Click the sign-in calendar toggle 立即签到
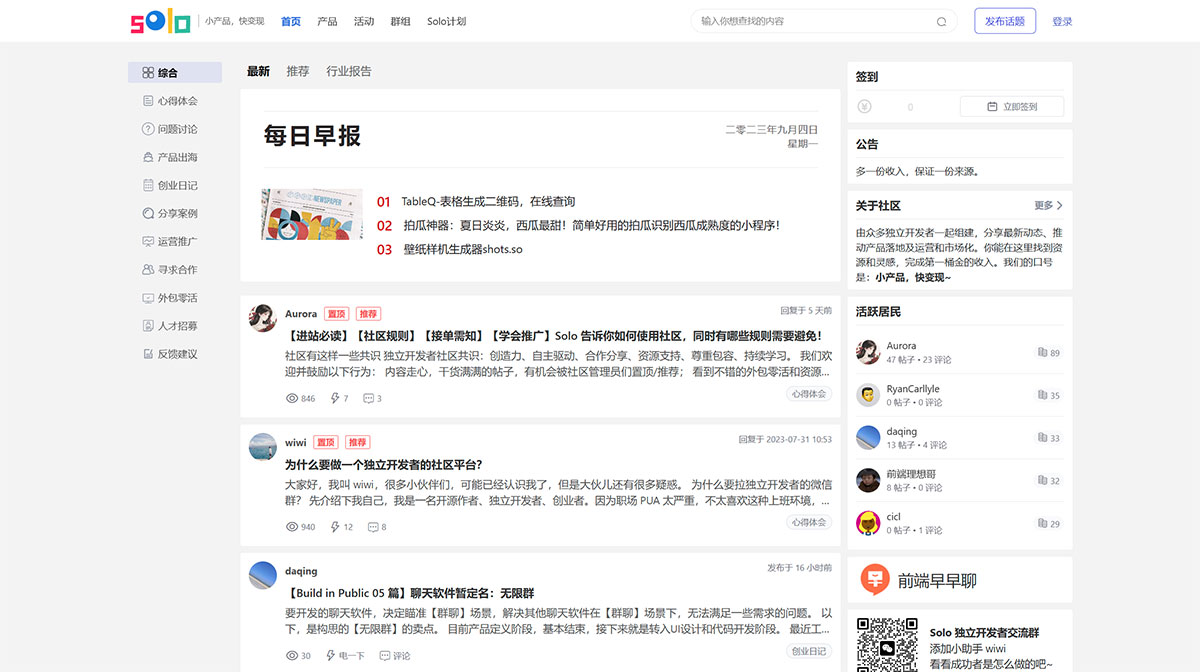The width and height of the screenshot is (1200, 672). pyautogui.click(x=1011, y=105)
